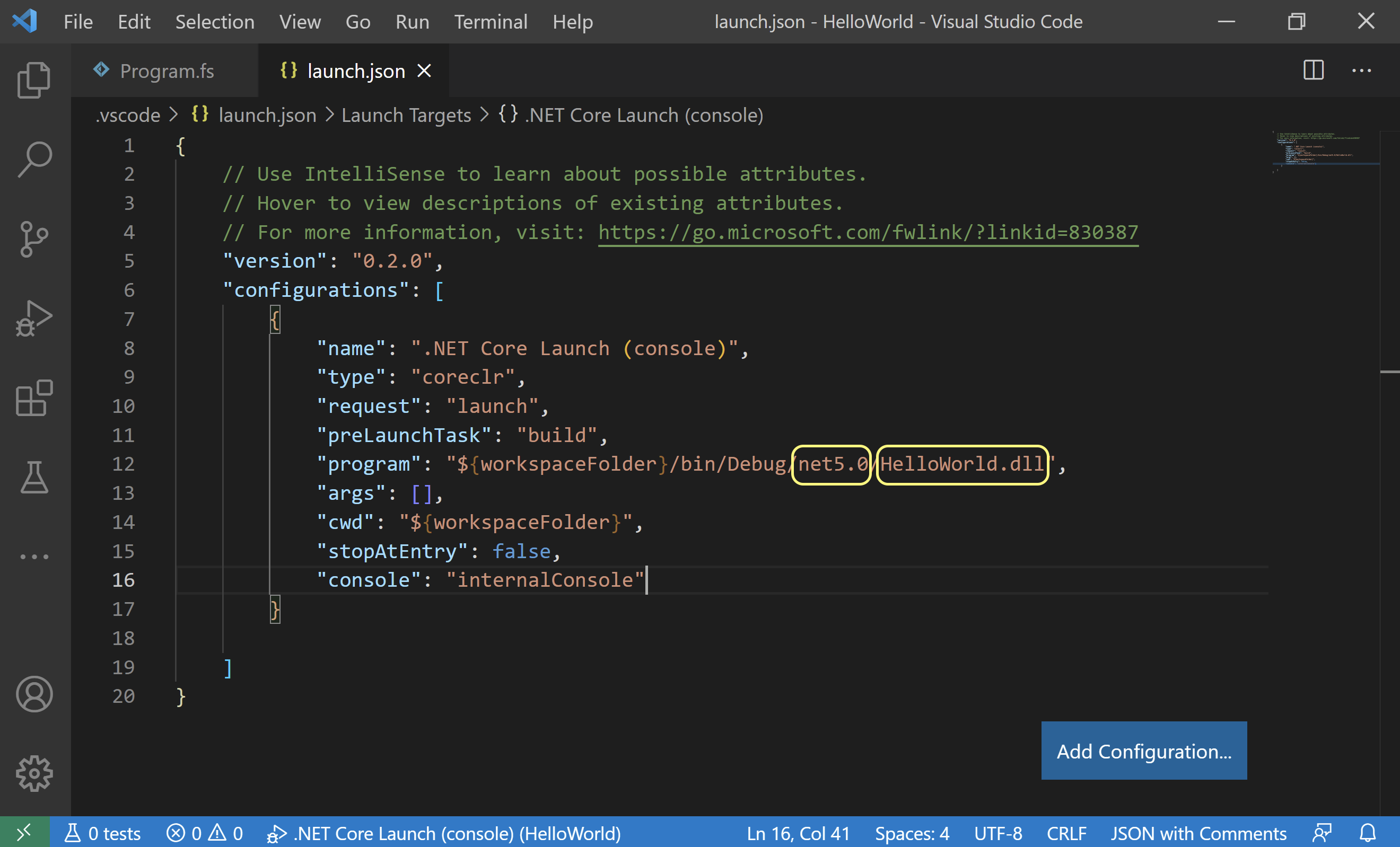This screenshot has width=1400, height=847.
Task: Open the Explorer view in activity bar
Action: (34, 80)
